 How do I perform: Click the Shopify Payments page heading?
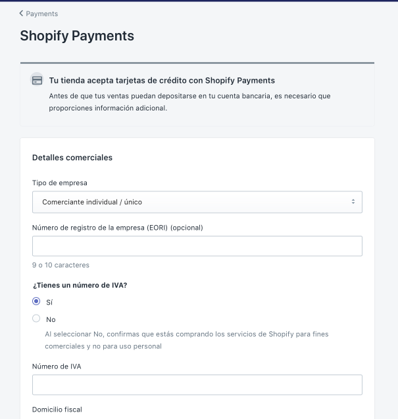click(x=77, y=36)
